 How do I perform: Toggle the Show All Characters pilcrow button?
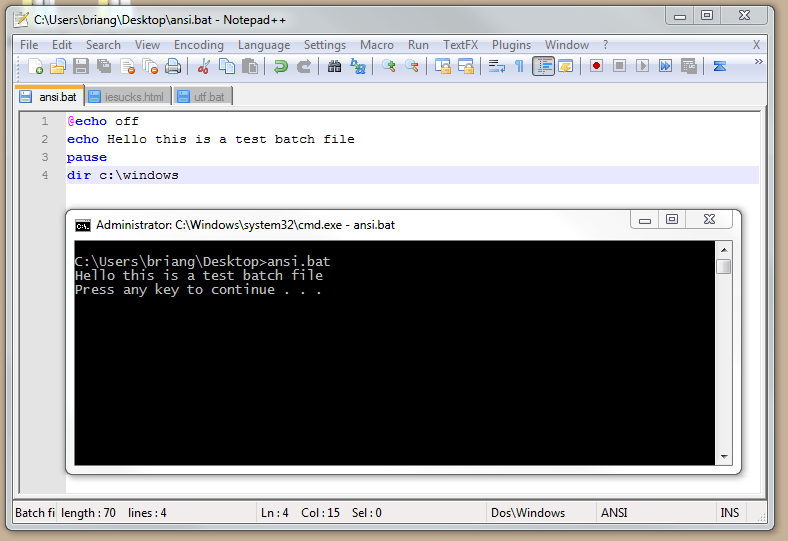click(x=519, y=67)
